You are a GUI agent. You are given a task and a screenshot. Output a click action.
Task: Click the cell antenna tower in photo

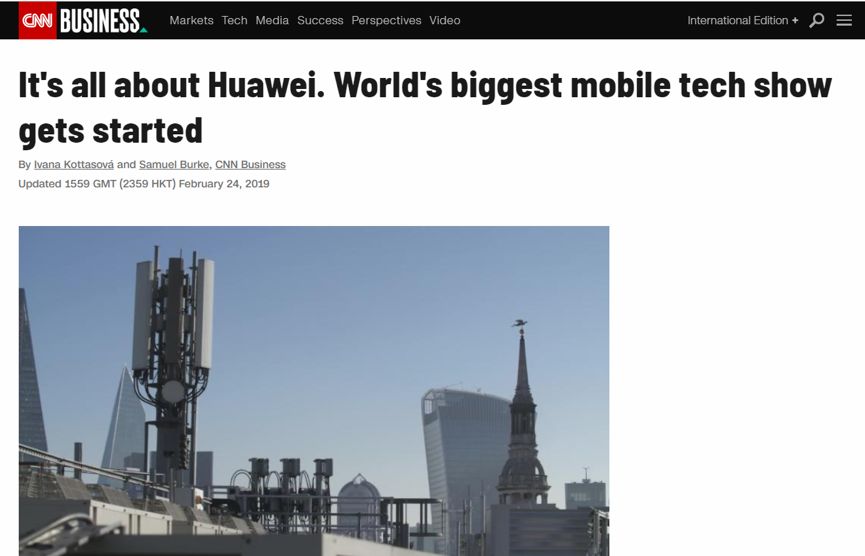click(x=173, y=353)
